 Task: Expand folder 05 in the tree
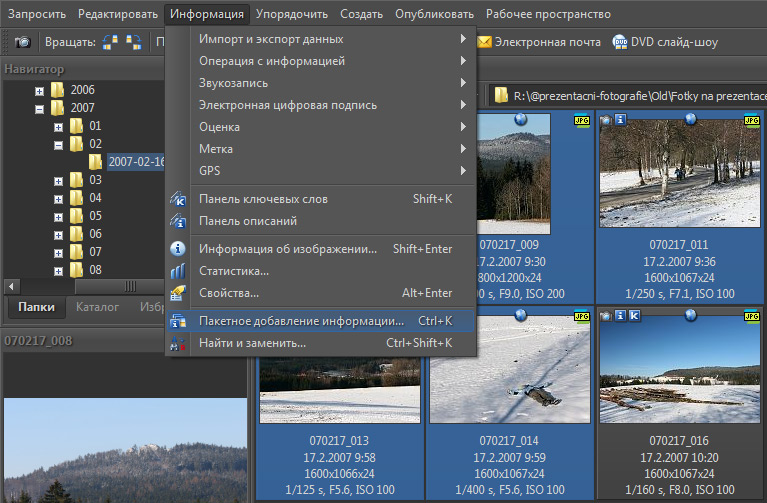[x=58, y=216]
